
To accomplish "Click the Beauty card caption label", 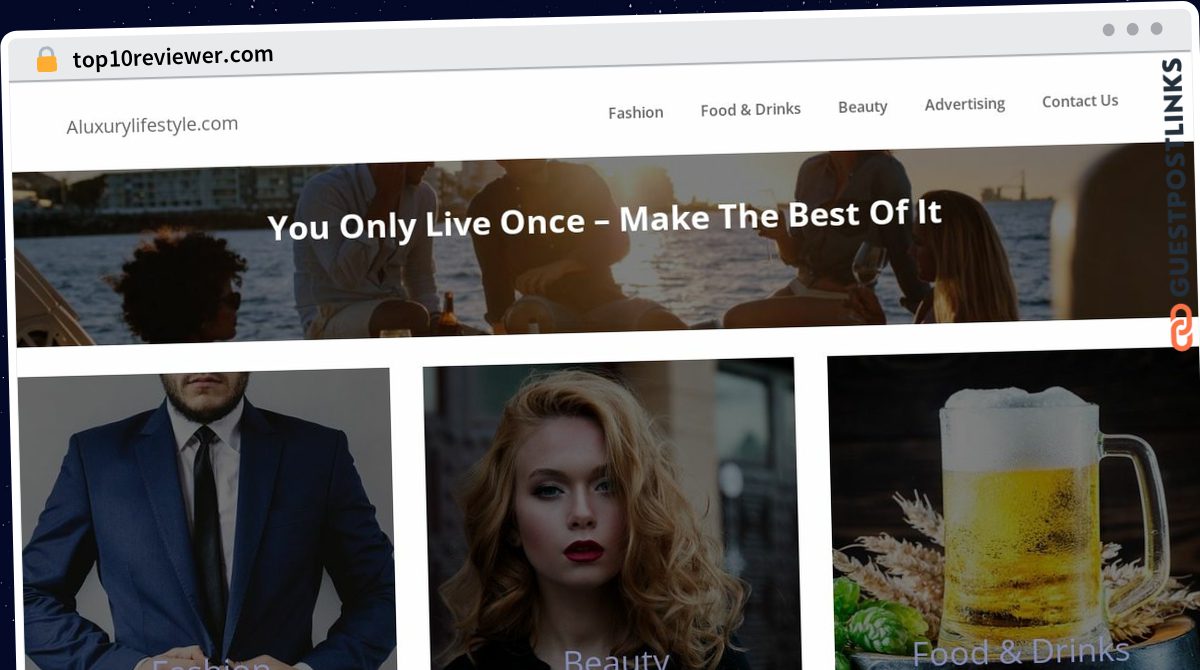I will [x=616, y=659].
